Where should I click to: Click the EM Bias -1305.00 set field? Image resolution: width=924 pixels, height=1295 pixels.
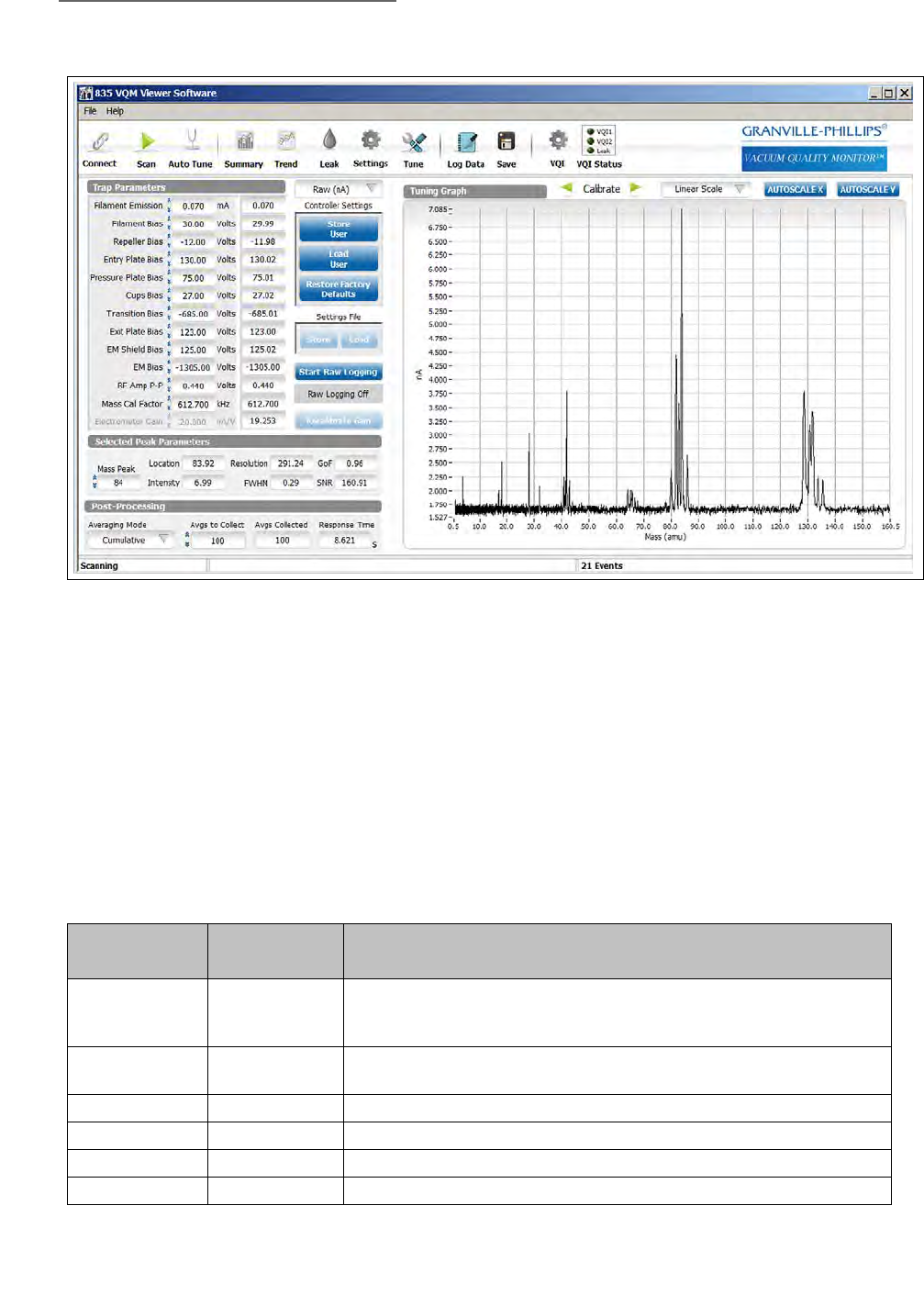click(193, 367)
